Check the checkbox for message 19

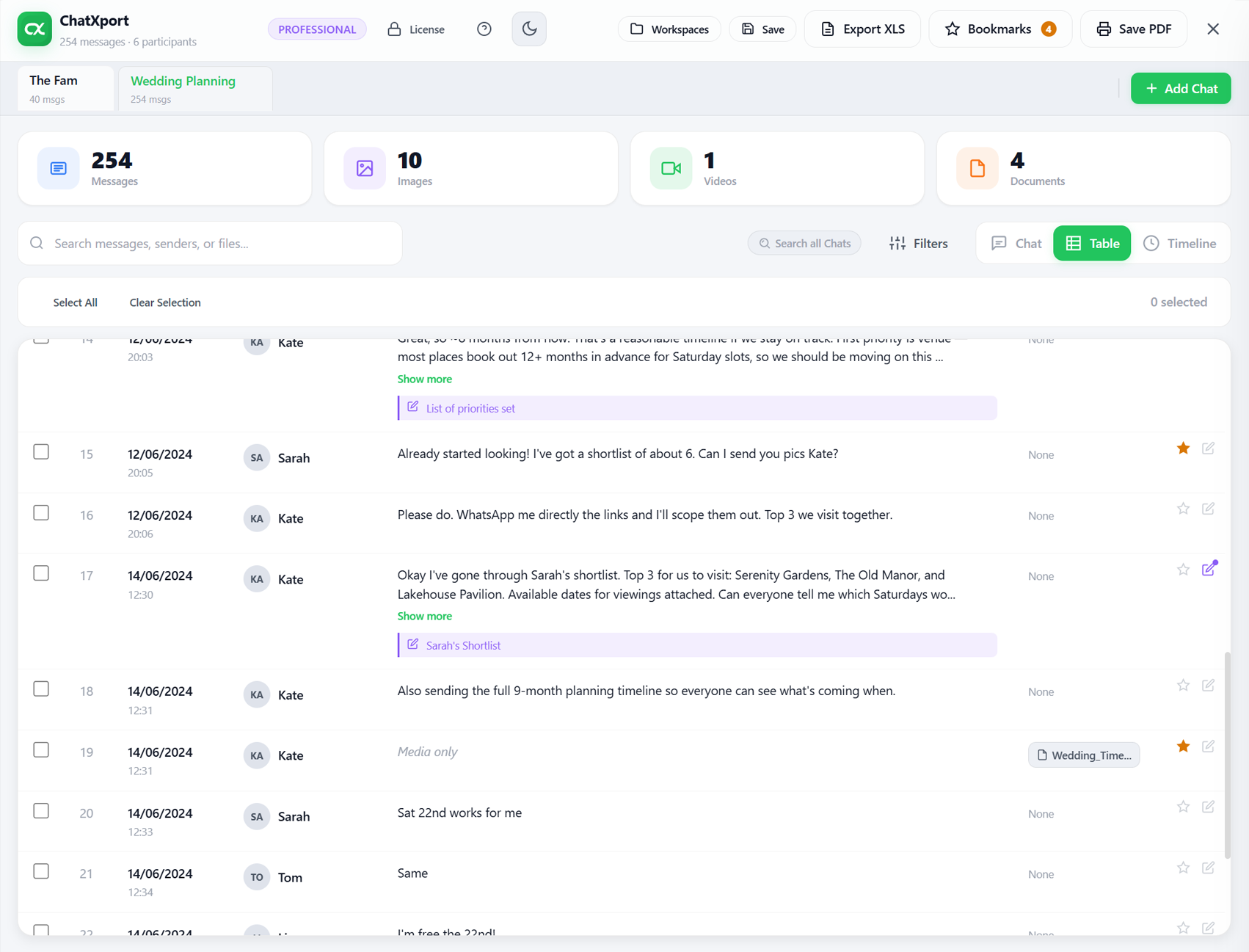tap(41, 749)
